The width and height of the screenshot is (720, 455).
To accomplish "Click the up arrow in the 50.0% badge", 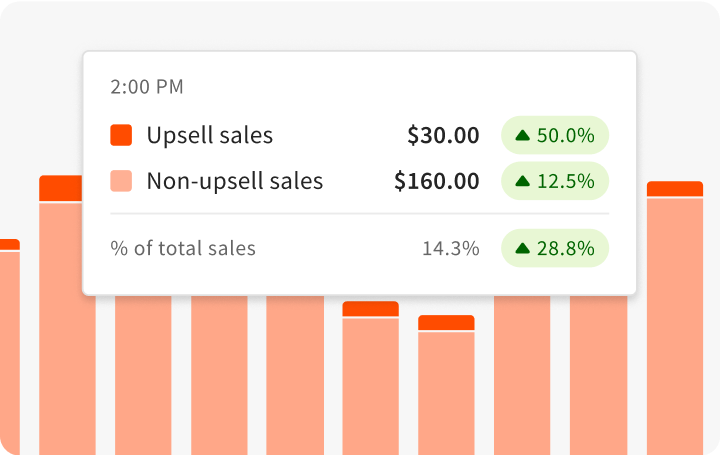I will (x=522, y=135).
